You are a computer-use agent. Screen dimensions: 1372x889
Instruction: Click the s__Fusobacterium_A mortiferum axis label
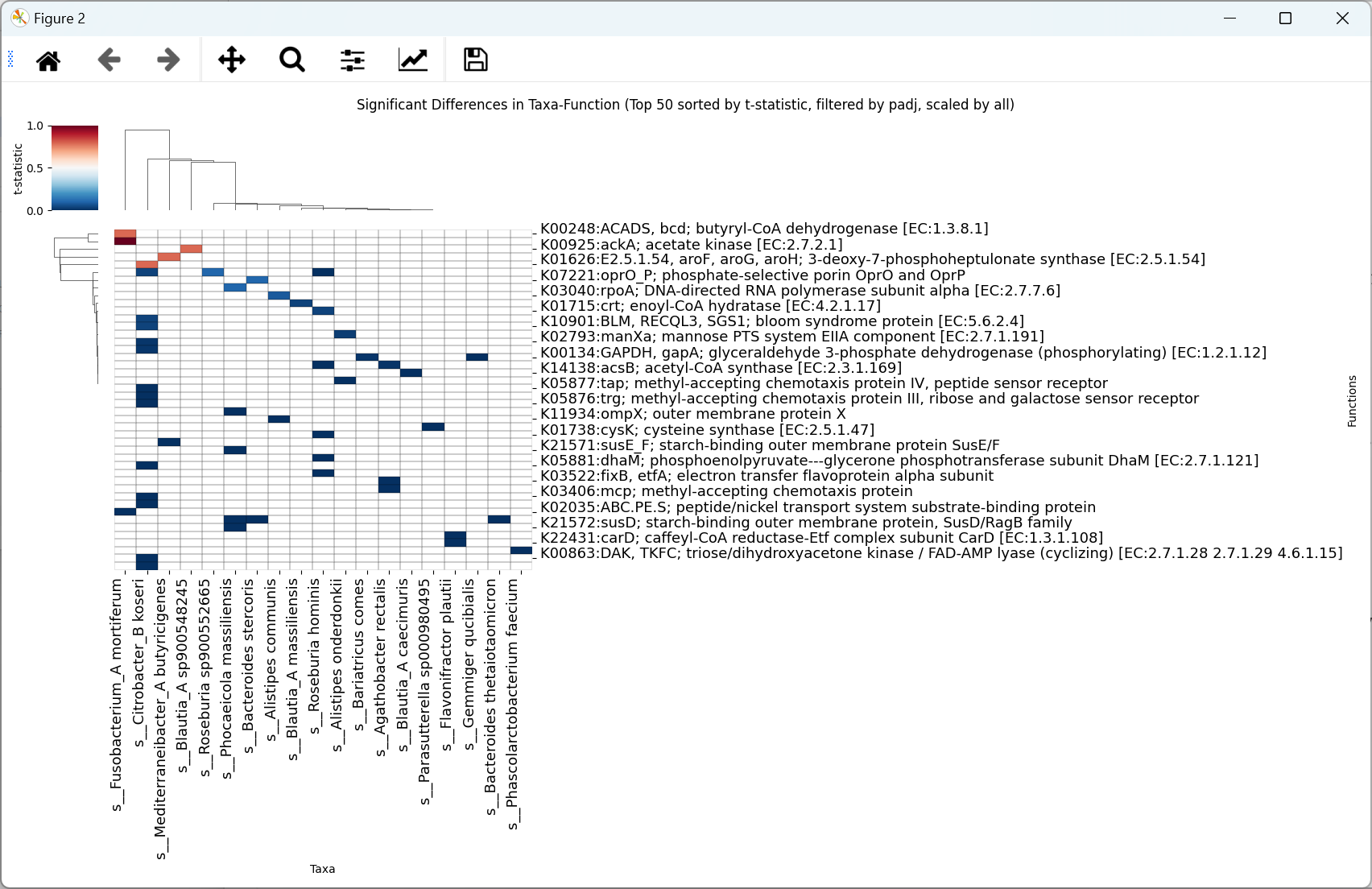tap(117, 694)
